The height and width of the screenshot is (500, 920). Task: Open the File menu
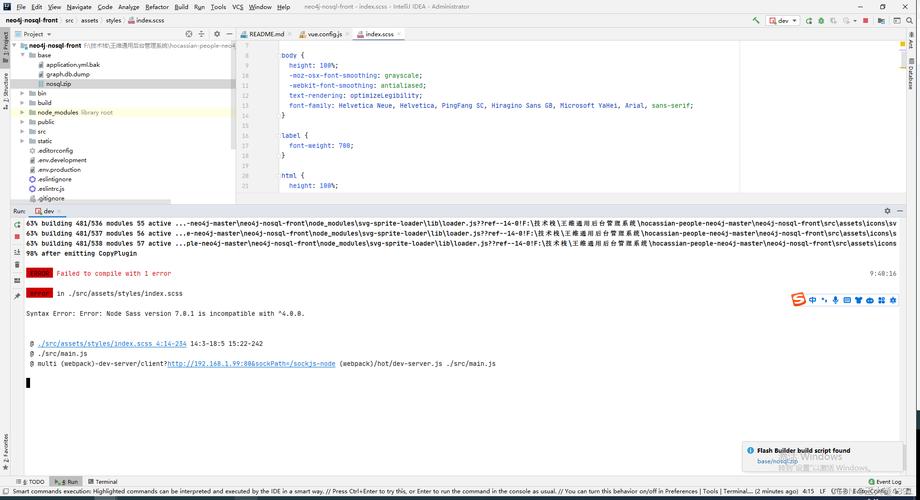[x=21, y=7]
